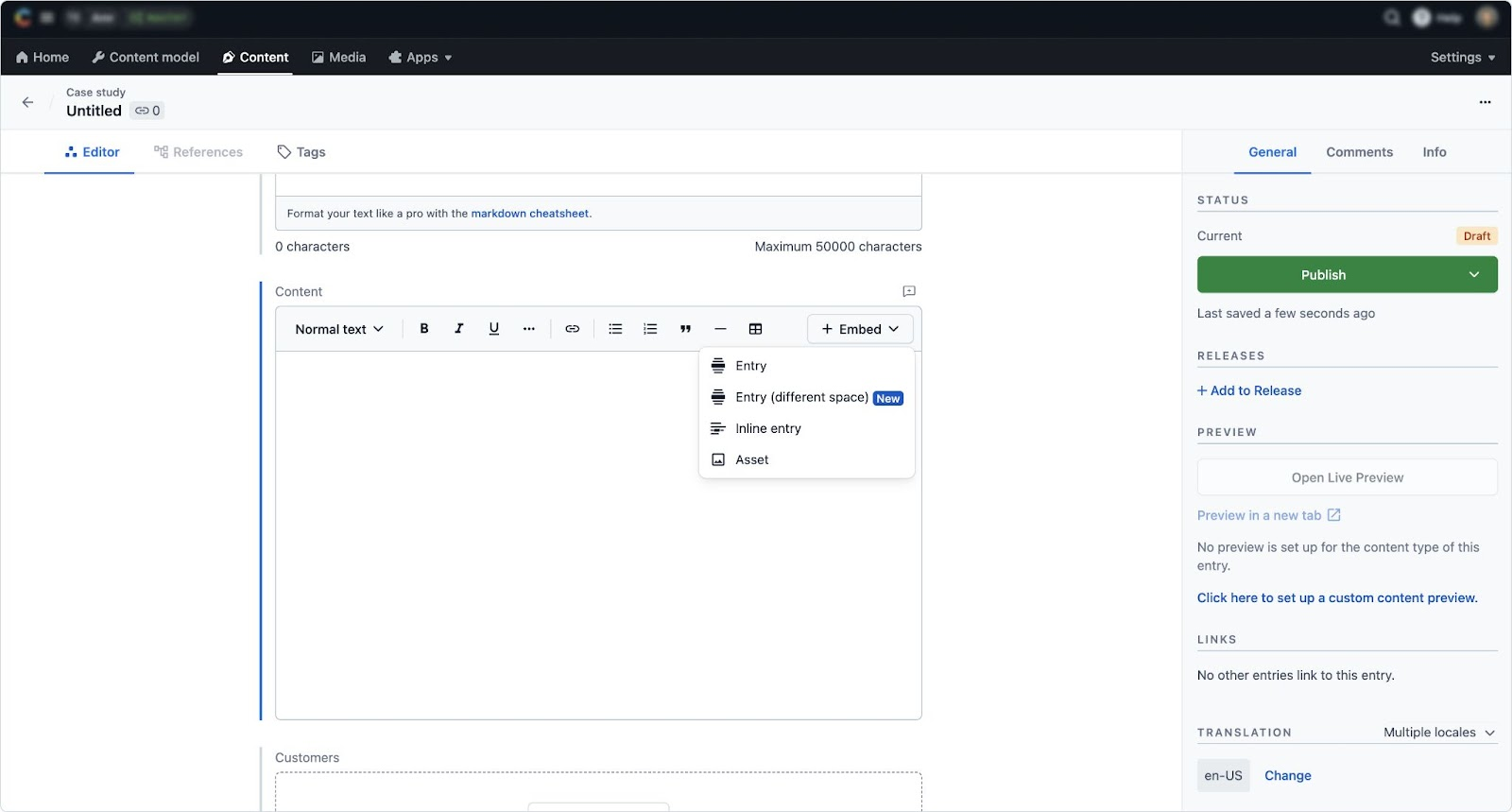Screen dimensions: 1512x812
Task: Toggle the Embed dropdown button
Action: (x=860, y=329)
